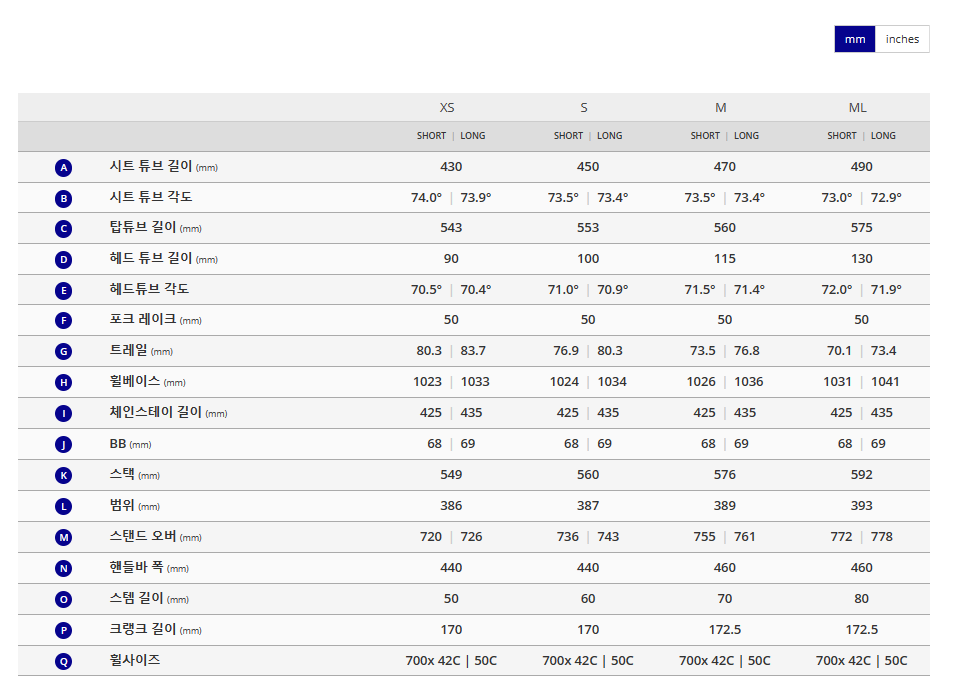Click the M standover icon
Screen dimensions: 970x693
point(63,537)
